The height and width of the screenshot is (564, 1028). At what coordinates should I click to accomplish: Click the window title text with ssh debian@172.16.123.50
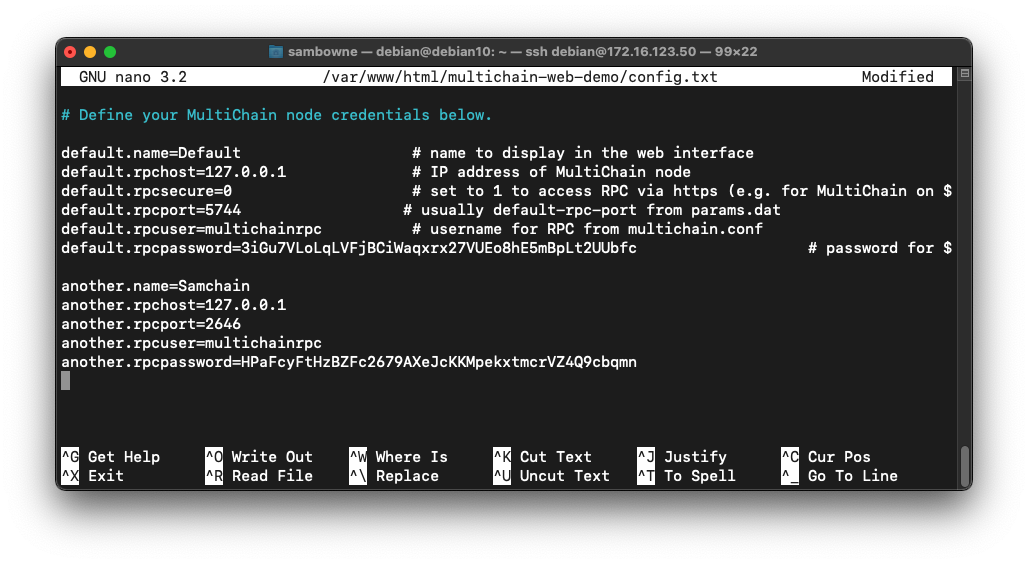click(523, 52)
